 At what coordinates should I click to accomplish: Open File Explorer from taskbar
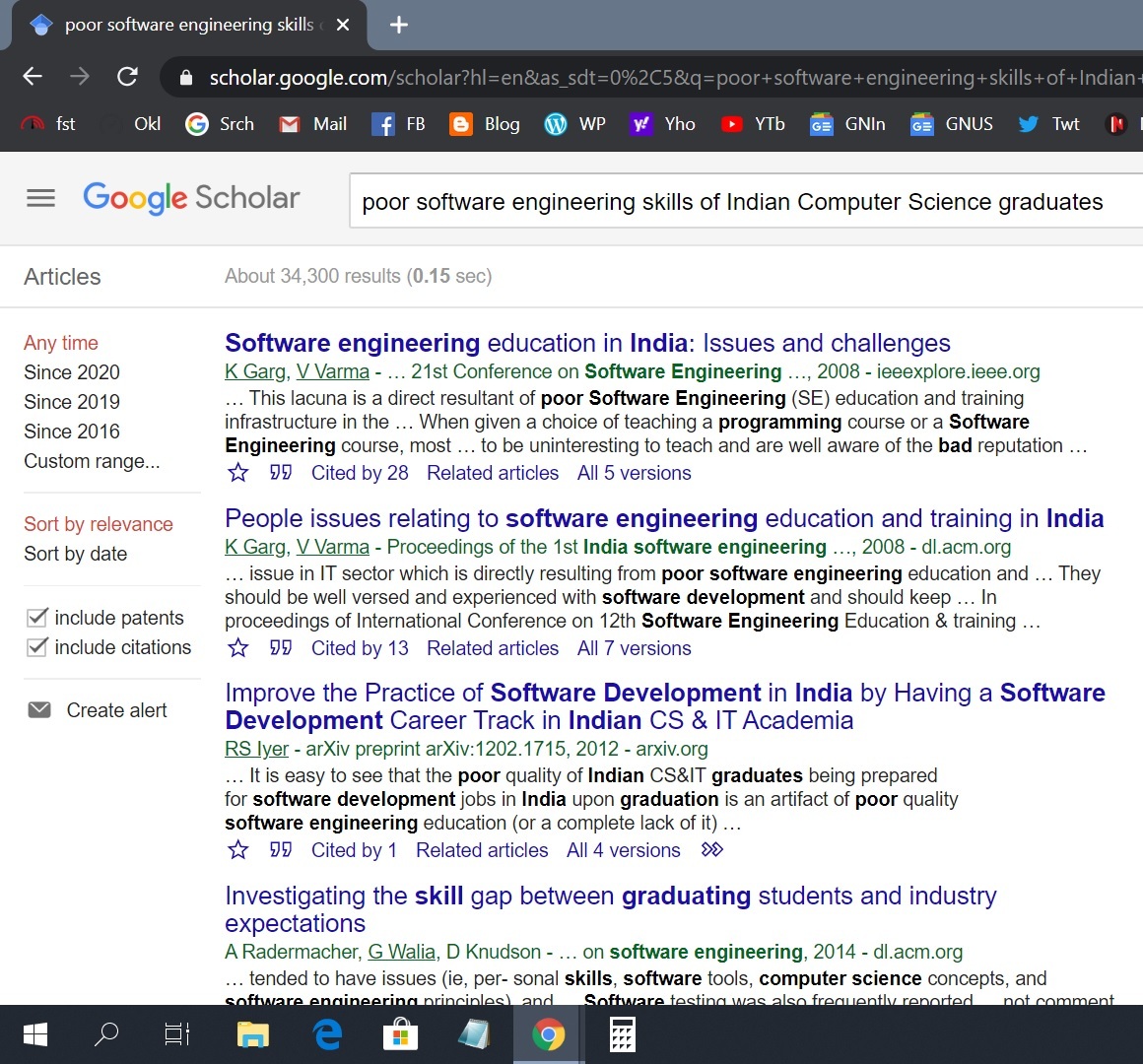[x=253, y=1034]
